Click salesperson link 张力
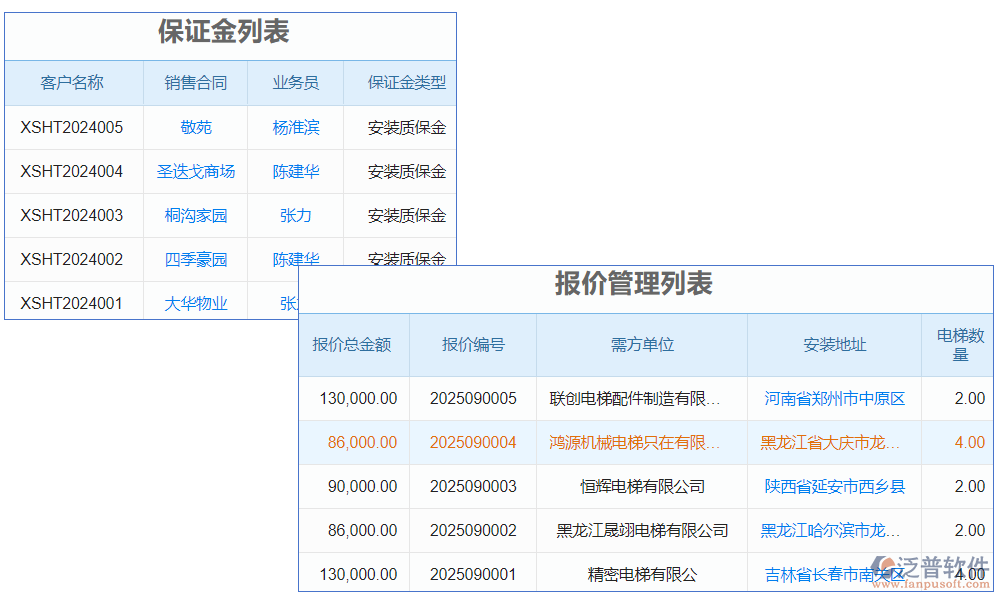Viewport: 1000px width, 600px height. 294,215
